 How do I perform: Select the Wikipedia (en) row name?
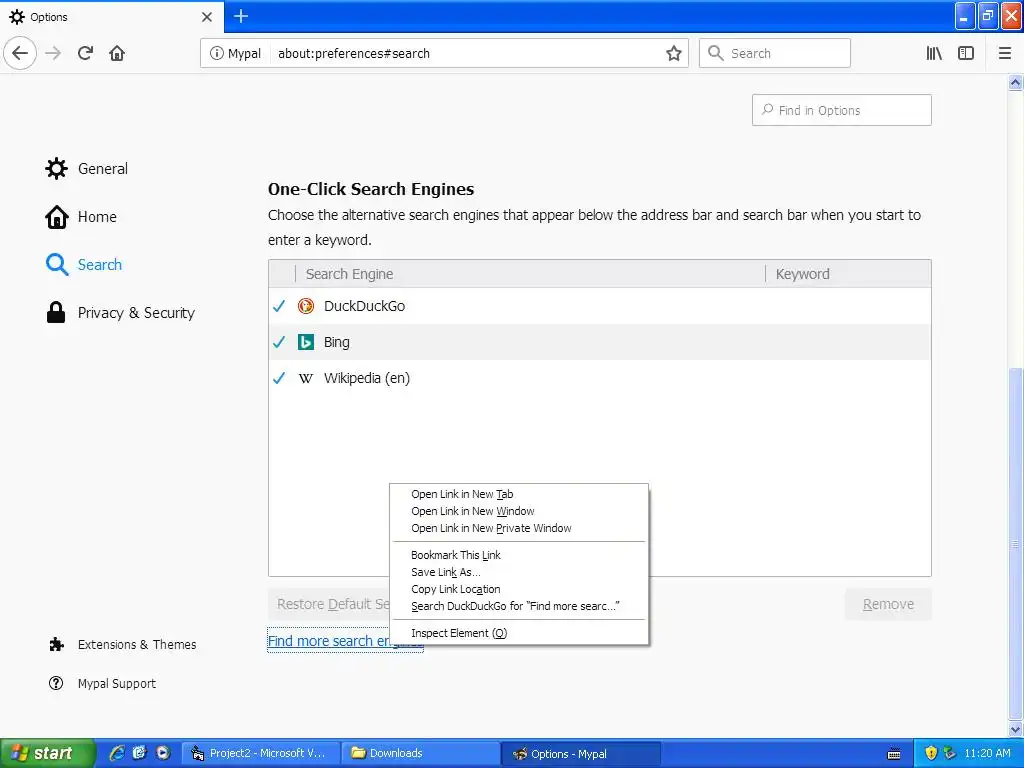[x=367, y=378]
